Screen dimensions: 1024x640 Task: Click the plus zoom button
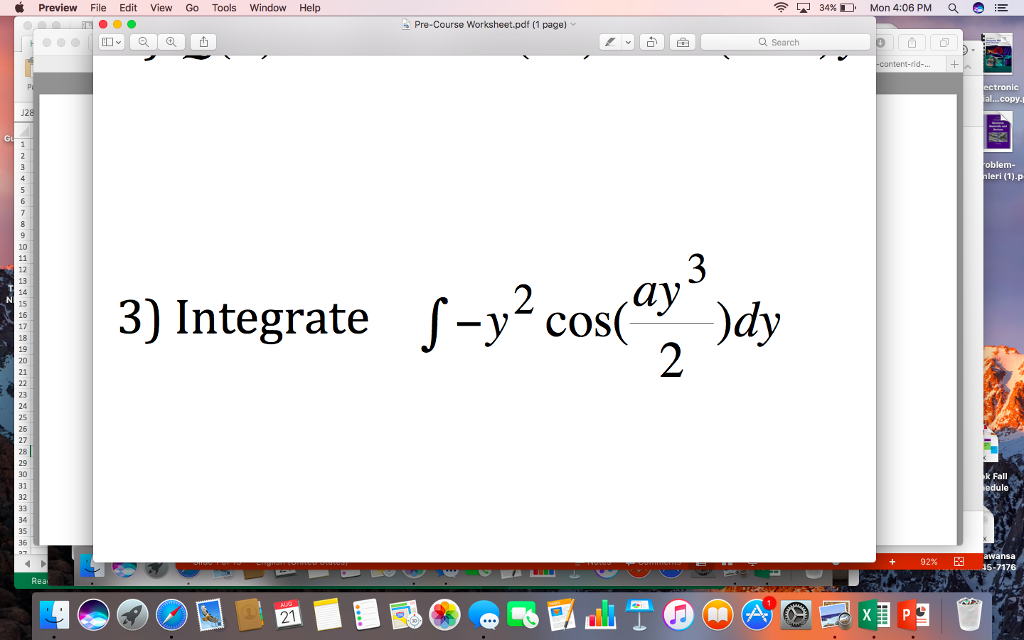coord(891,562)
